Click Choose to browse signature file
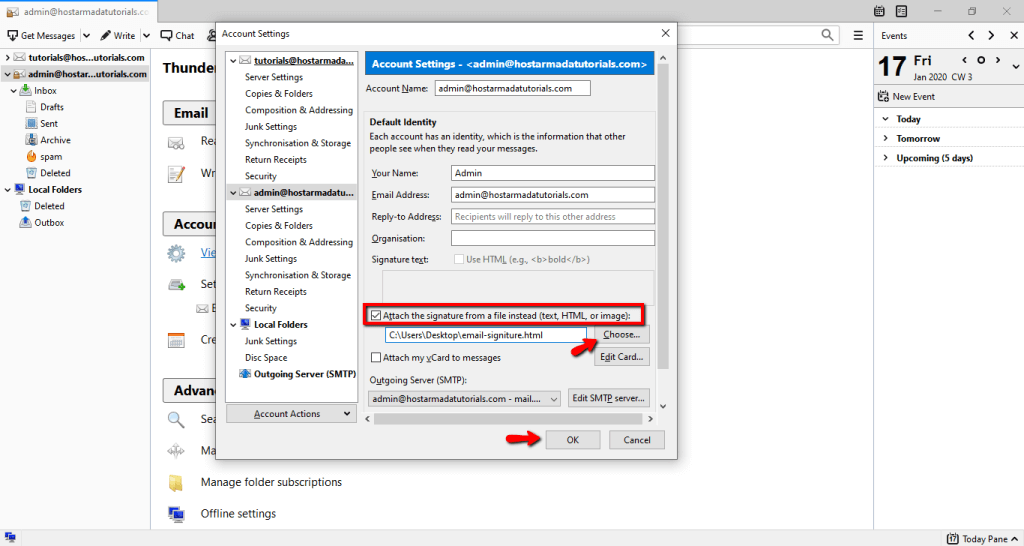This screenshot has height=546, width=1024. (x=622, y=334)
